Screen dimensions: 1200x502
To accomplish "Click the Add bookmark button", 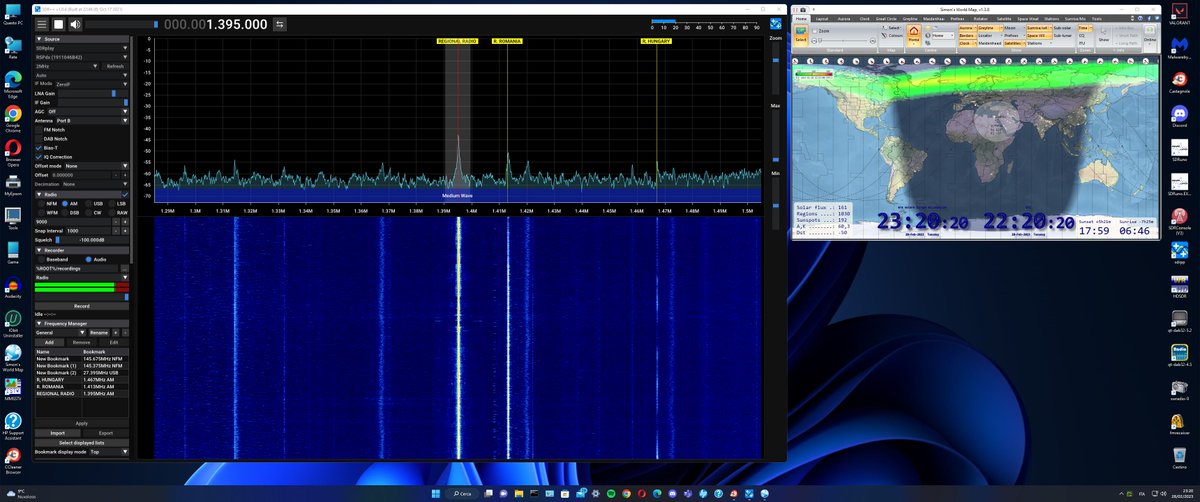I will 50,342.
